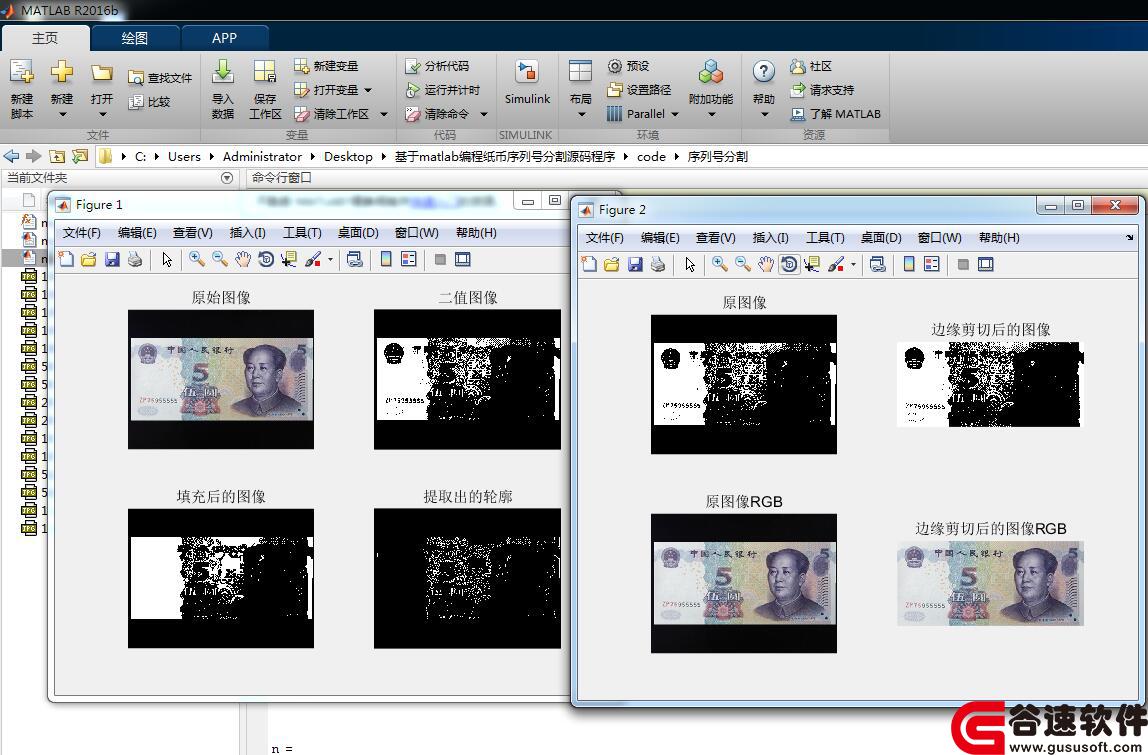The height and width of the screenshot is (755, 1148).
Task: Click the forward arrow in the address bar
Action: tap(34, 156)
